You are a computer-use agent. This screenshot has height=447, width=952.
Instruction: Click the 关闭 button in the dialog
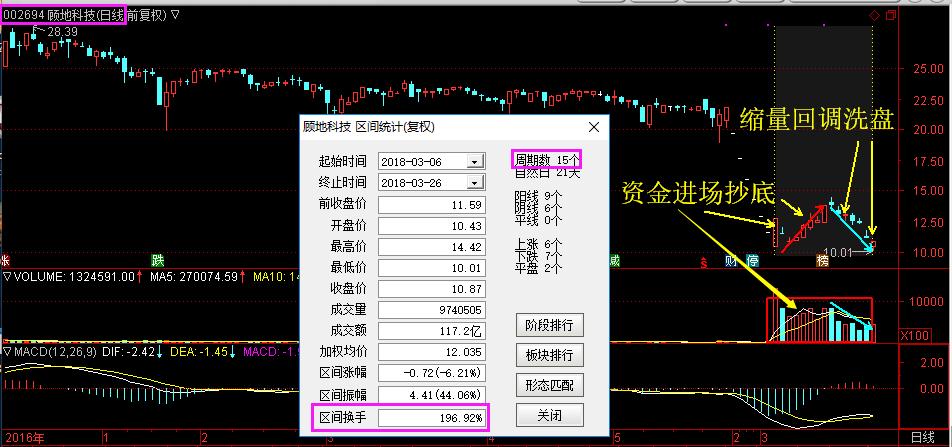549,415
